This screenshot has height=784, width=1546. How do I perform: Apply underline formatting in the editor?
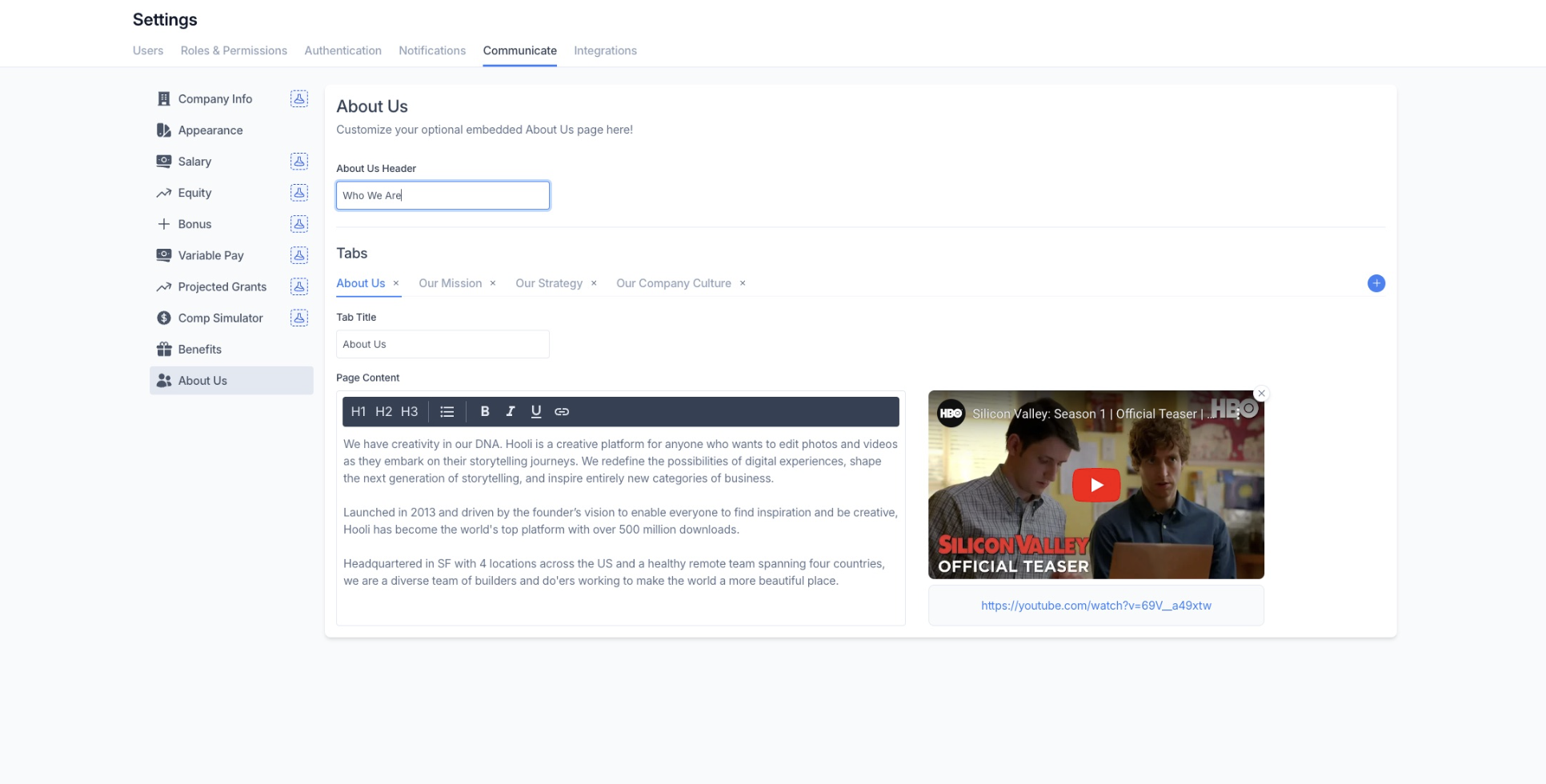(535, 411)
